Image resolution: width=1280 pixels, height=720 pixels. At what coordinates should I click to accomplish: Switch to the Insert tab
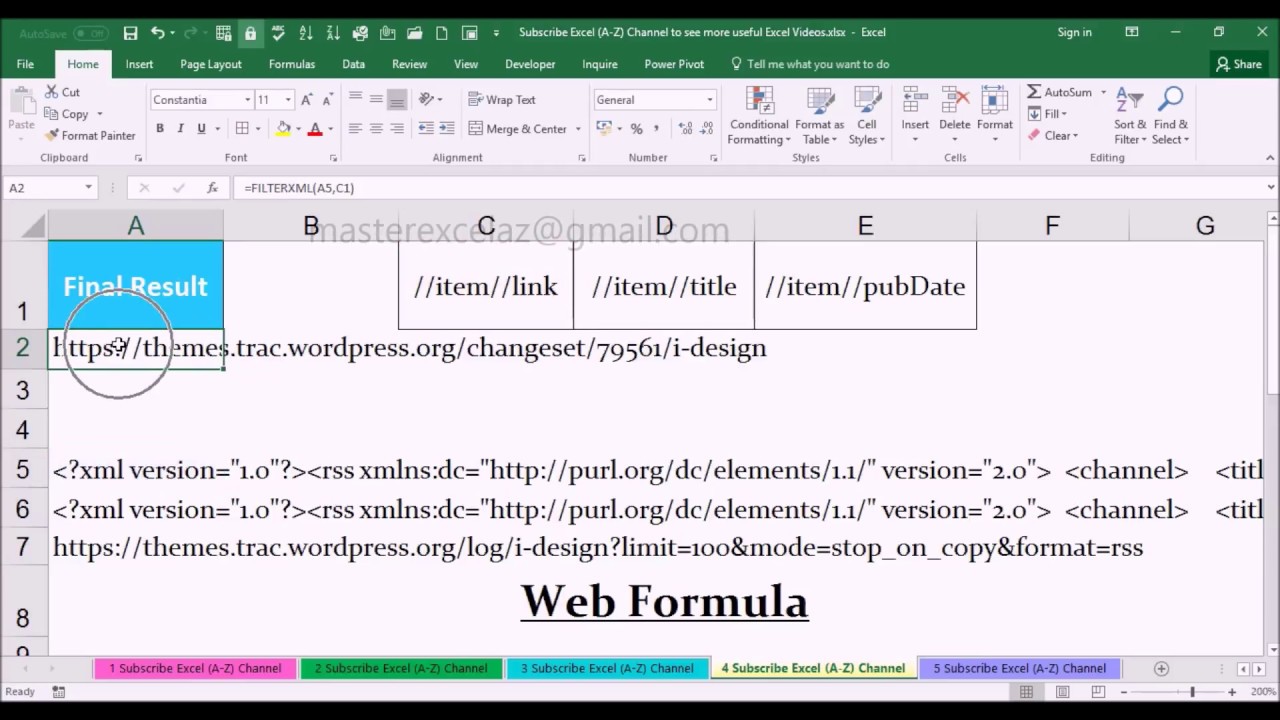pos(139,64)
